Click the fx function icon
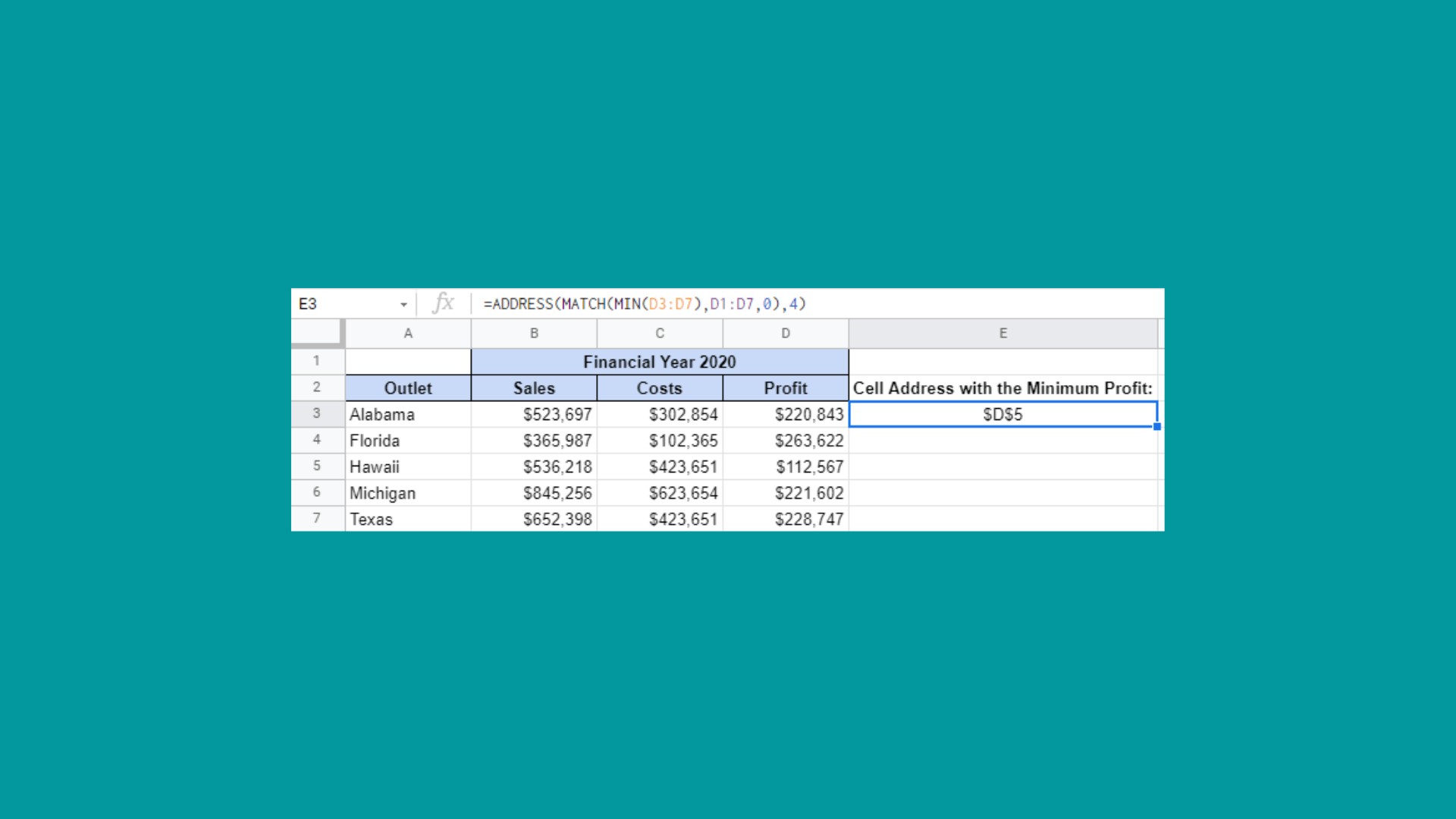 (443, 303)
